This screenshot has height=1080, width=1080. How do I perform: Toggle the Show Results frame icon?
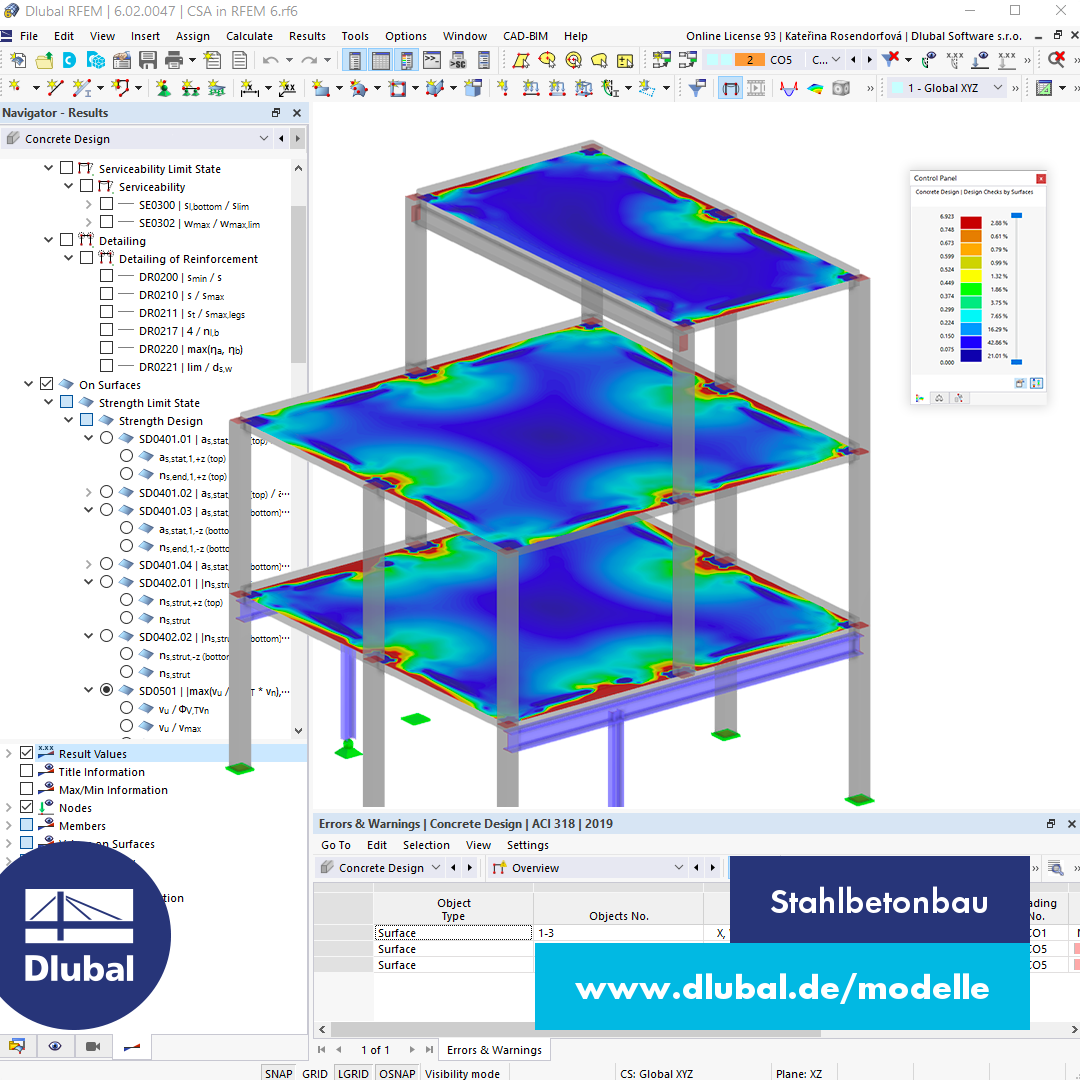click(730, 88)
